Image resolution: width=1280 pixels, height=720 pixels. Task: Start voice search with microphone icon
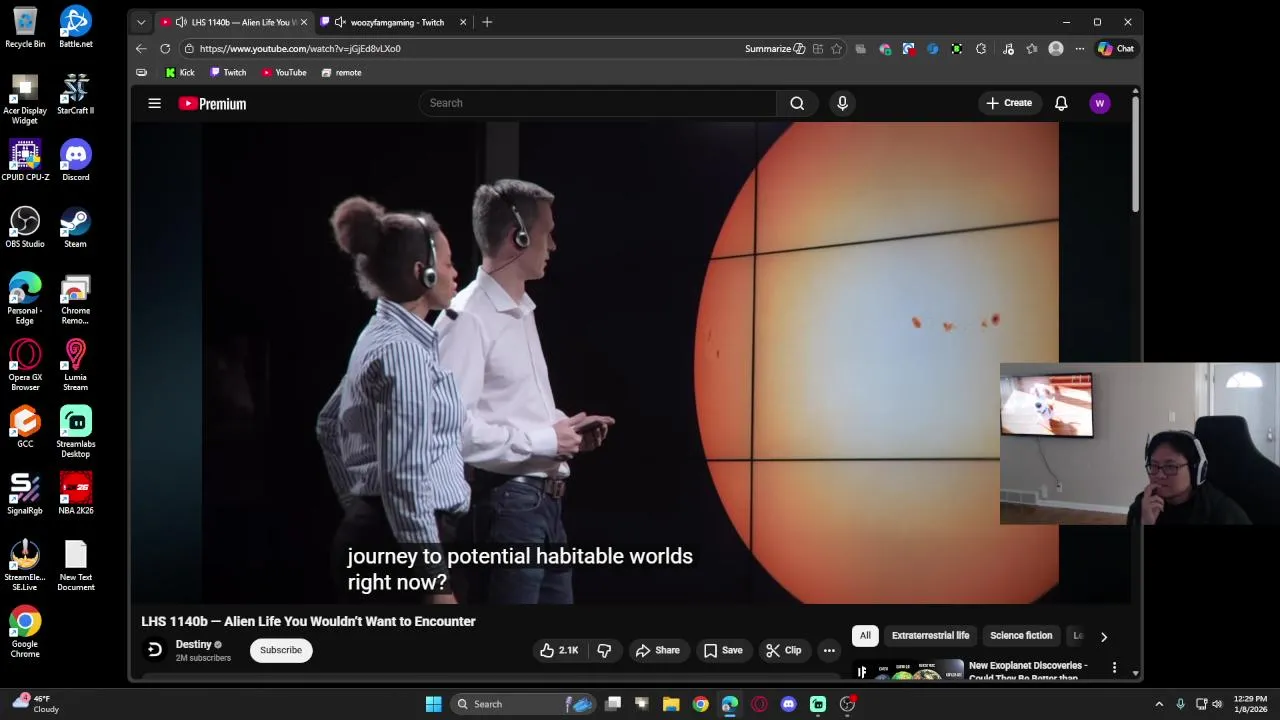(x=842, y=103)
